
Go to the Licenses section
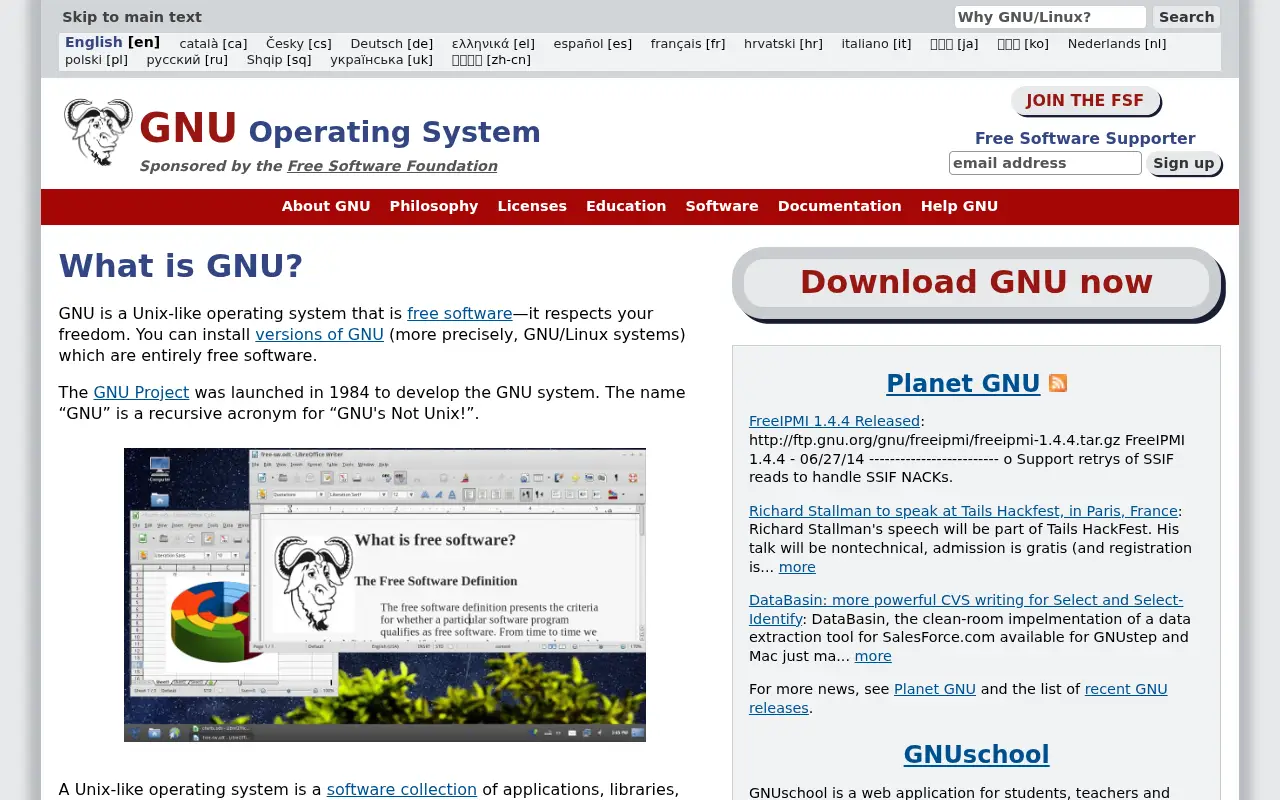tap(532, 206)
